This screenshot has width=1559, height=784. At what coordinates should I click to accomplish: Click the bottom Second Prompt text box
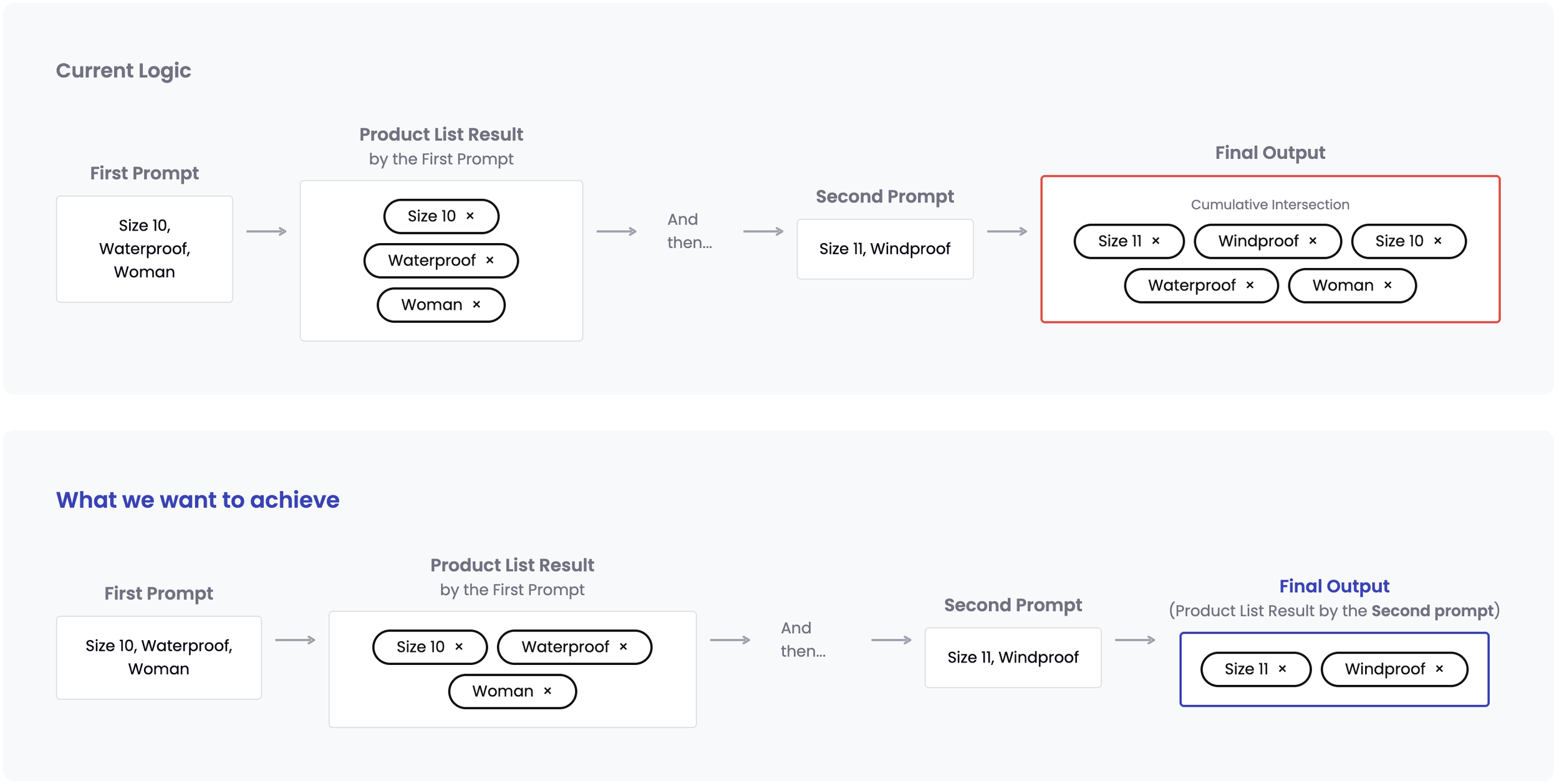(x=1013, y=657)
